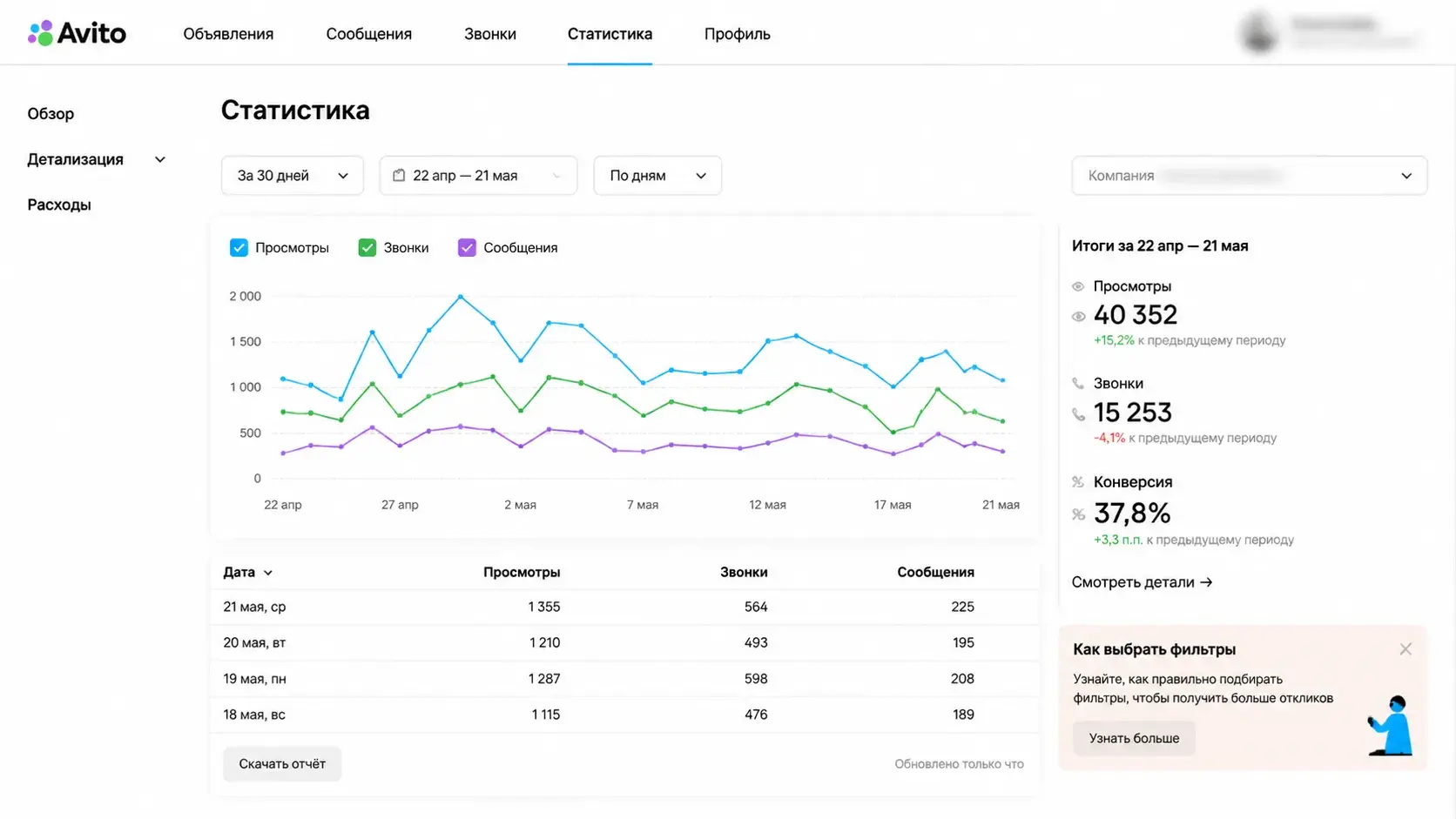Uncheck the Просмотры chart checkbox
This screenshot has height=819, width=1456.
click(239, 247)
